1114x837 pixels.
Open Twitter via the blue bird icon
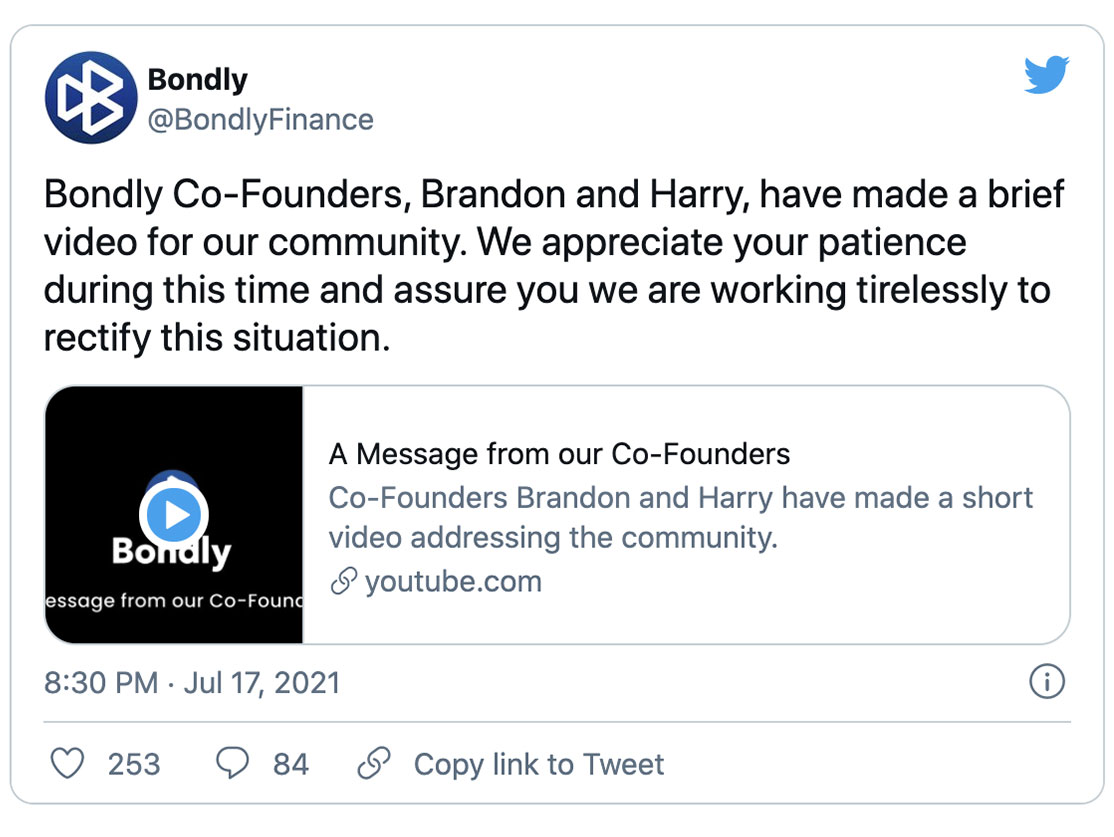click(x=1046, y=76)
